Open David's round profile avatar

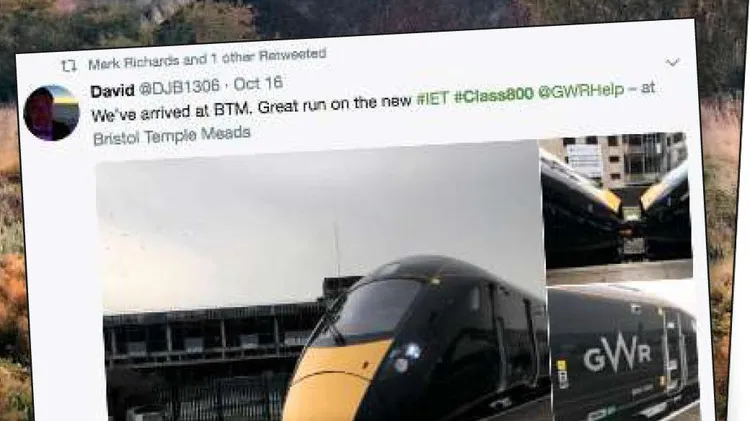(51, 113)
